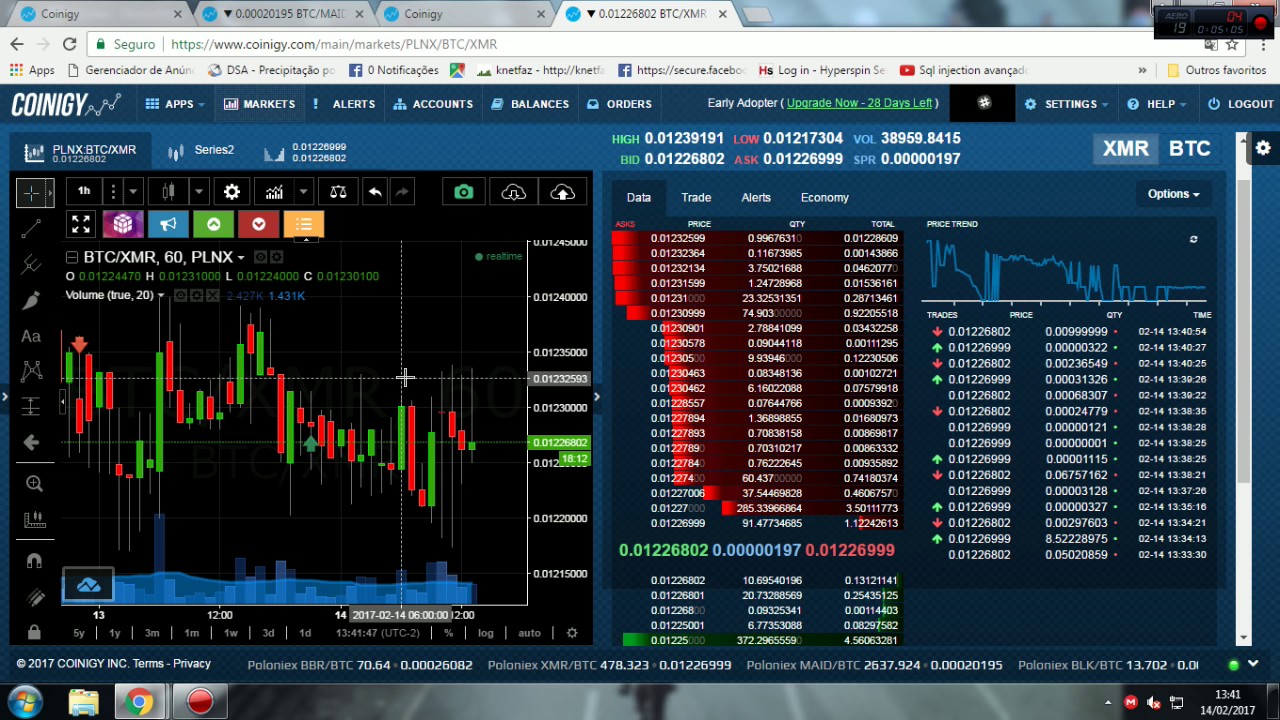This screenshot has width=1280, height=720.
Task: Toggle visibility of BTC/XMR series
Action: point(260,257)
